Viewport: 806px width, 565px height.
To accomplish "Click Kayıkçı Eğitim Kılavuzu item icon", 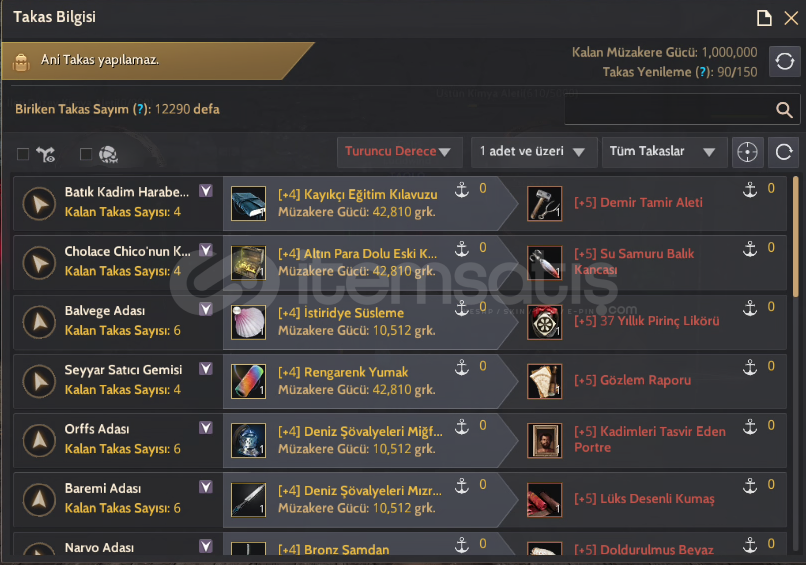I will point(248,204).
